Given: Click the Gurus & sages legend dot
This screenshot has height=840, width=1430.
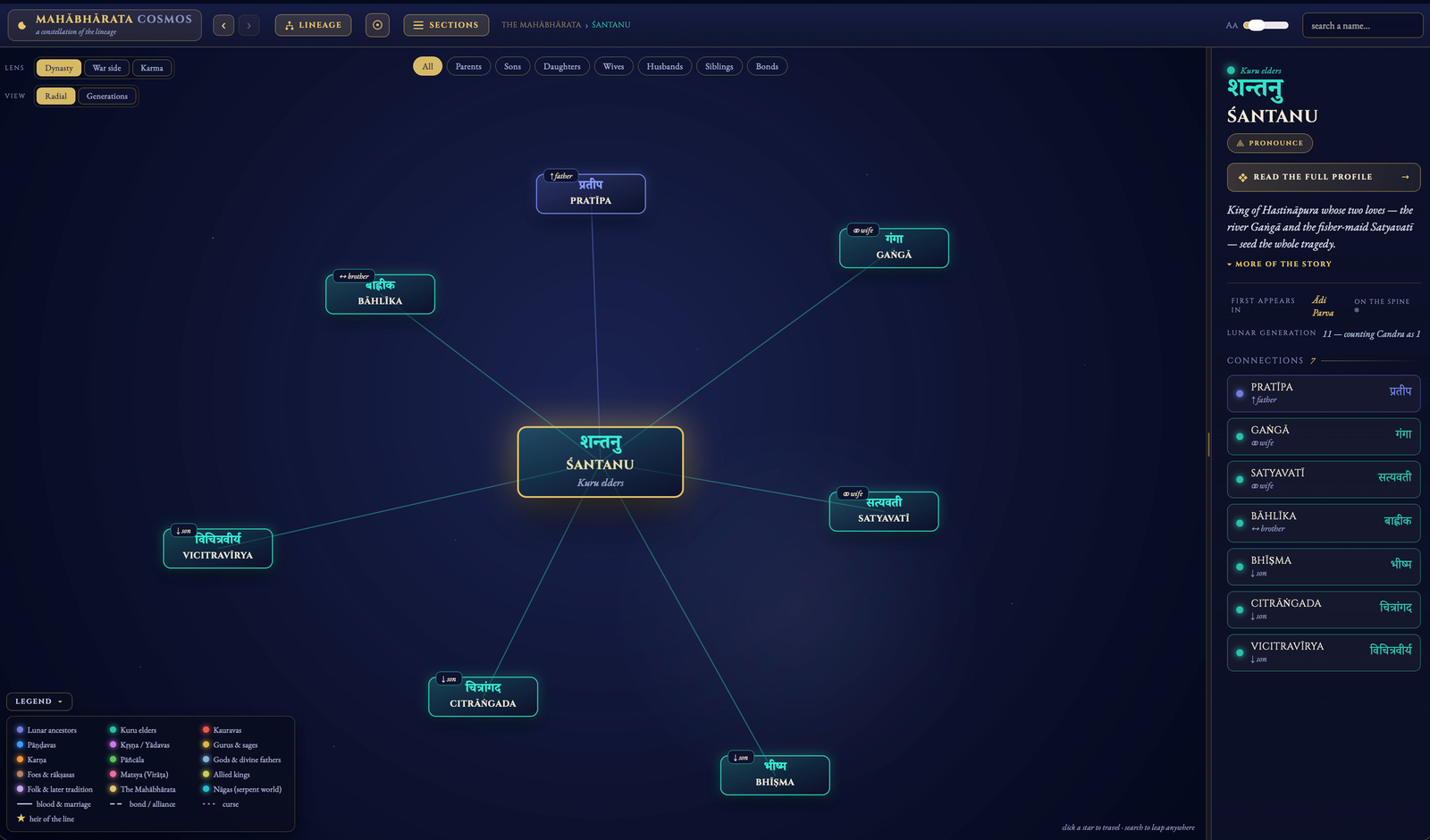Looking at the screenshot, I should pyautogui.click(x=206, y=744).
